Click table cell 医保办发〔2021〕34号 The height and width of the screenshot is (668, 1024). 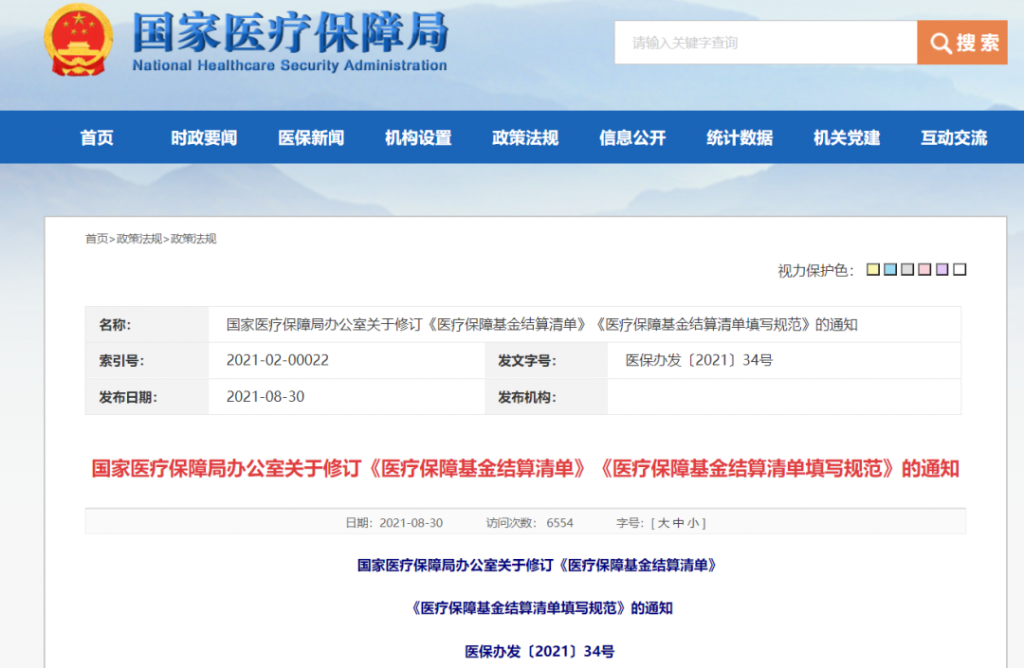tap(699, 360)
